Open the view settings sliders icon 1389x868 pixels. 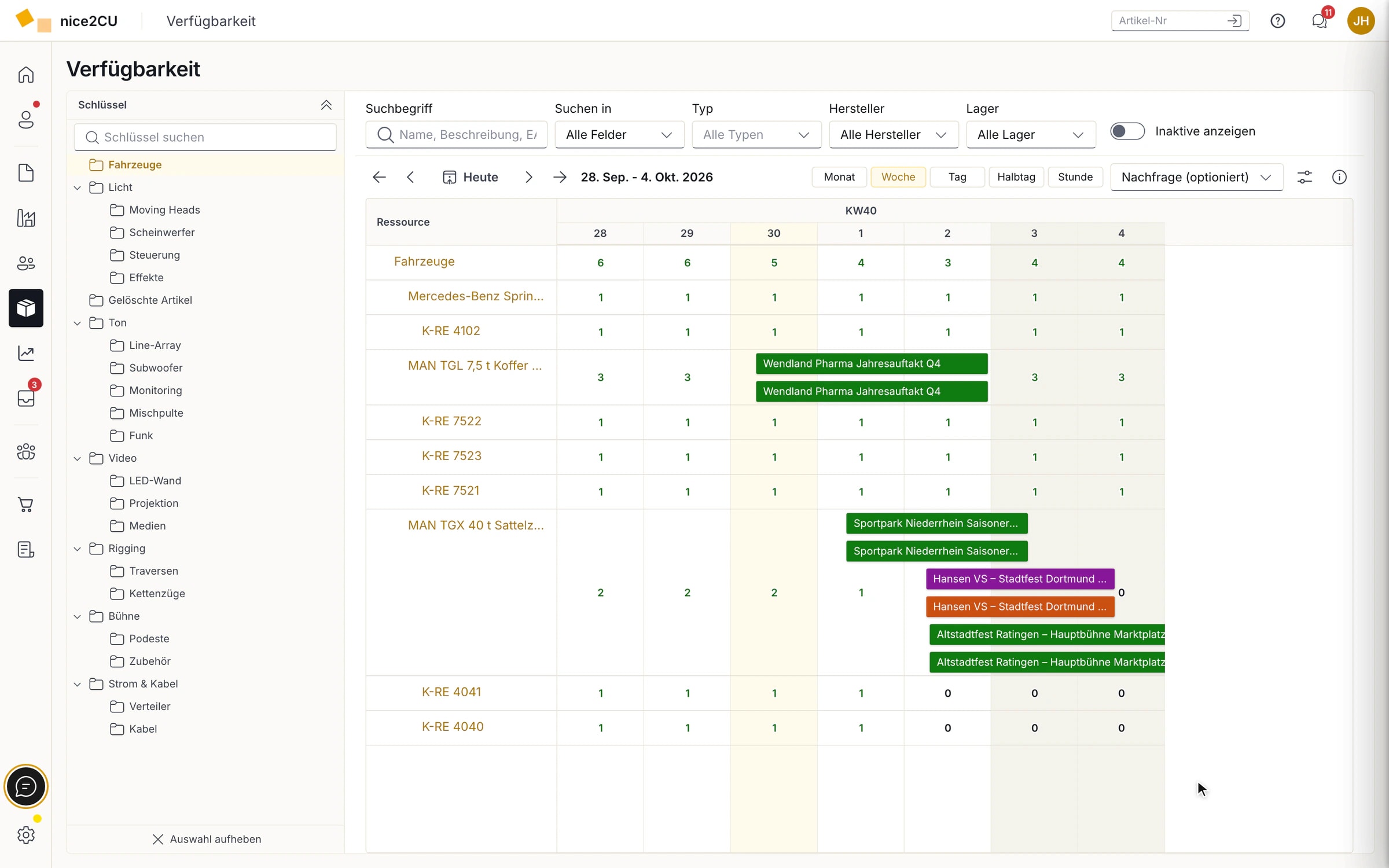1305,177
